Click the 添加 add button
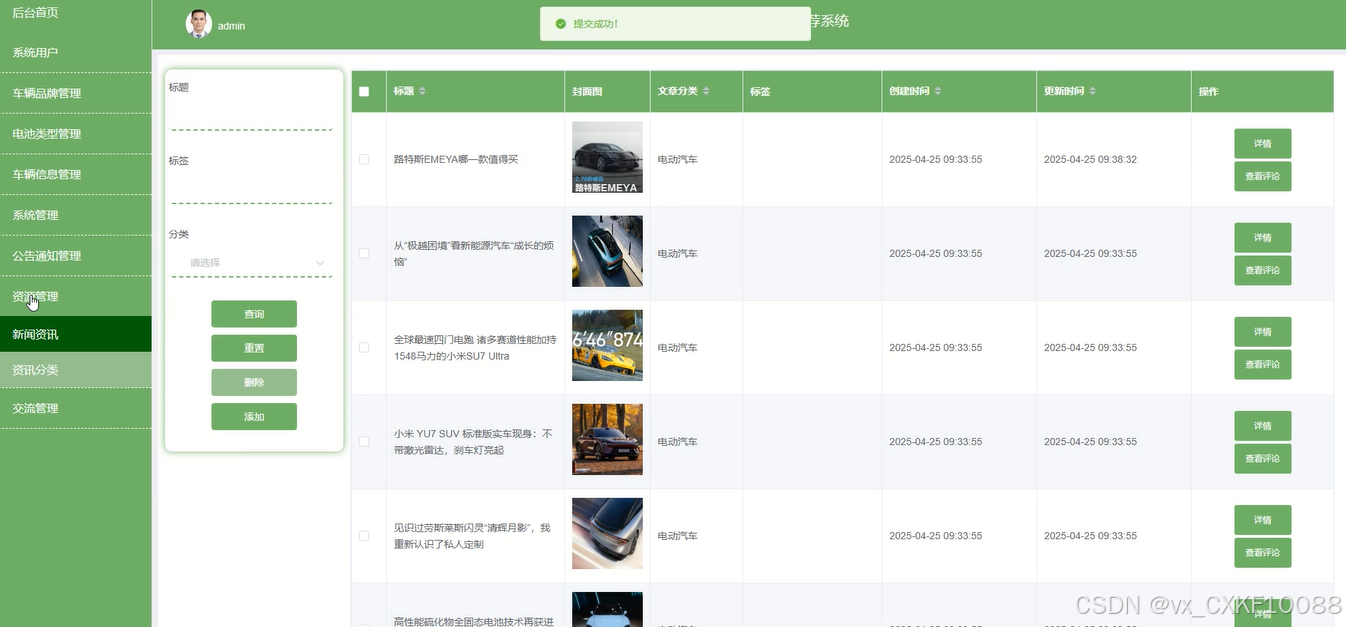The height and width of the screenshot is (627, 1346). [x=254, y=416]
